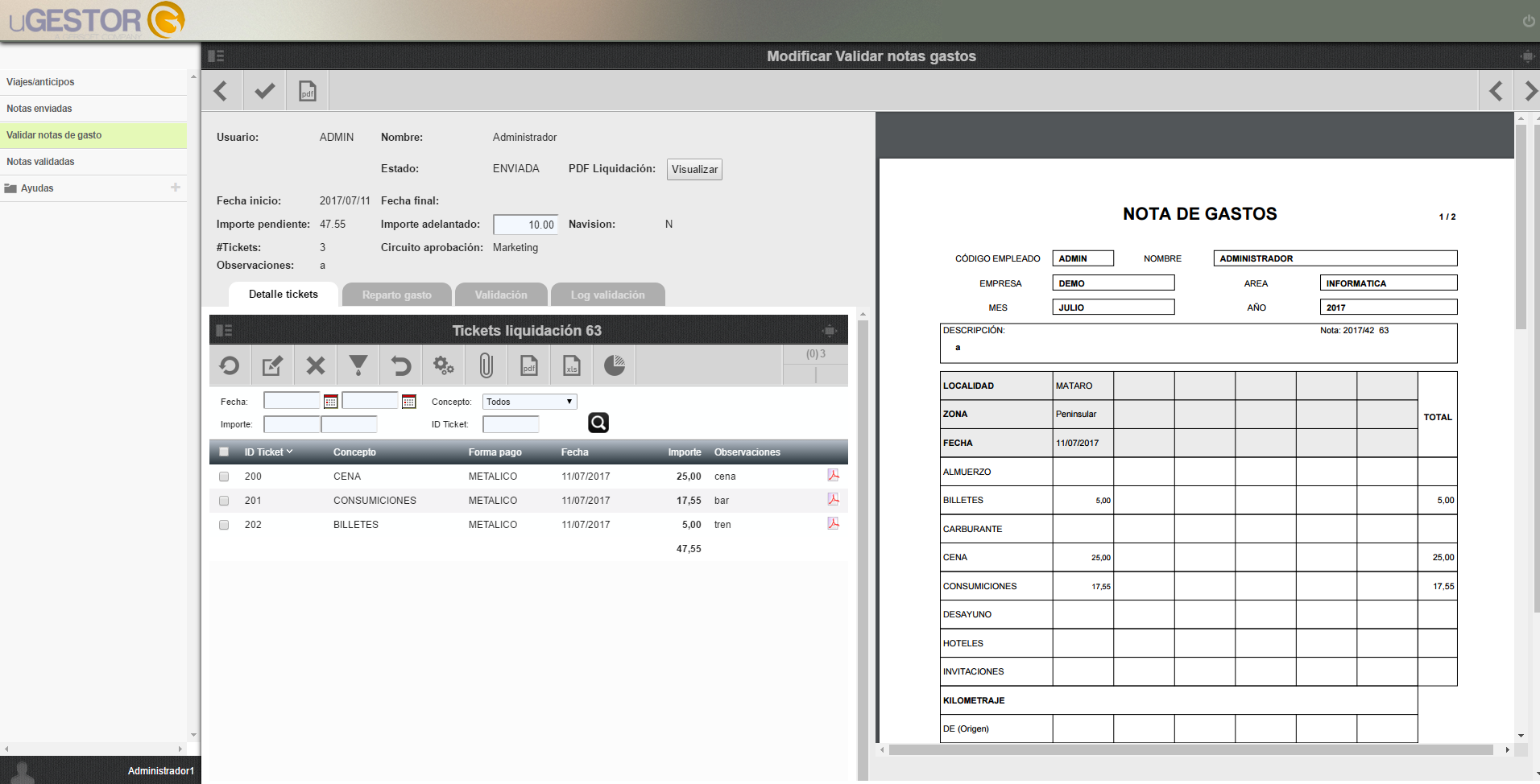Open the PDF icon in main toolbar
This screenshot has width=1540, height=784.
click(308, 91)
